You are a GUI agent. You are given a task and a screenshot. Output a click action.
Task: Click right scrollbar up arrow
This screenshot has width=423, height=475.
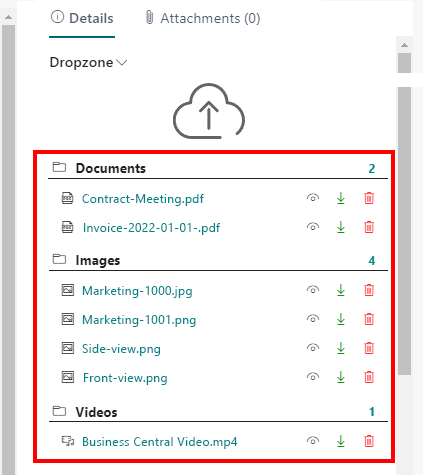(x=404, y=45)
